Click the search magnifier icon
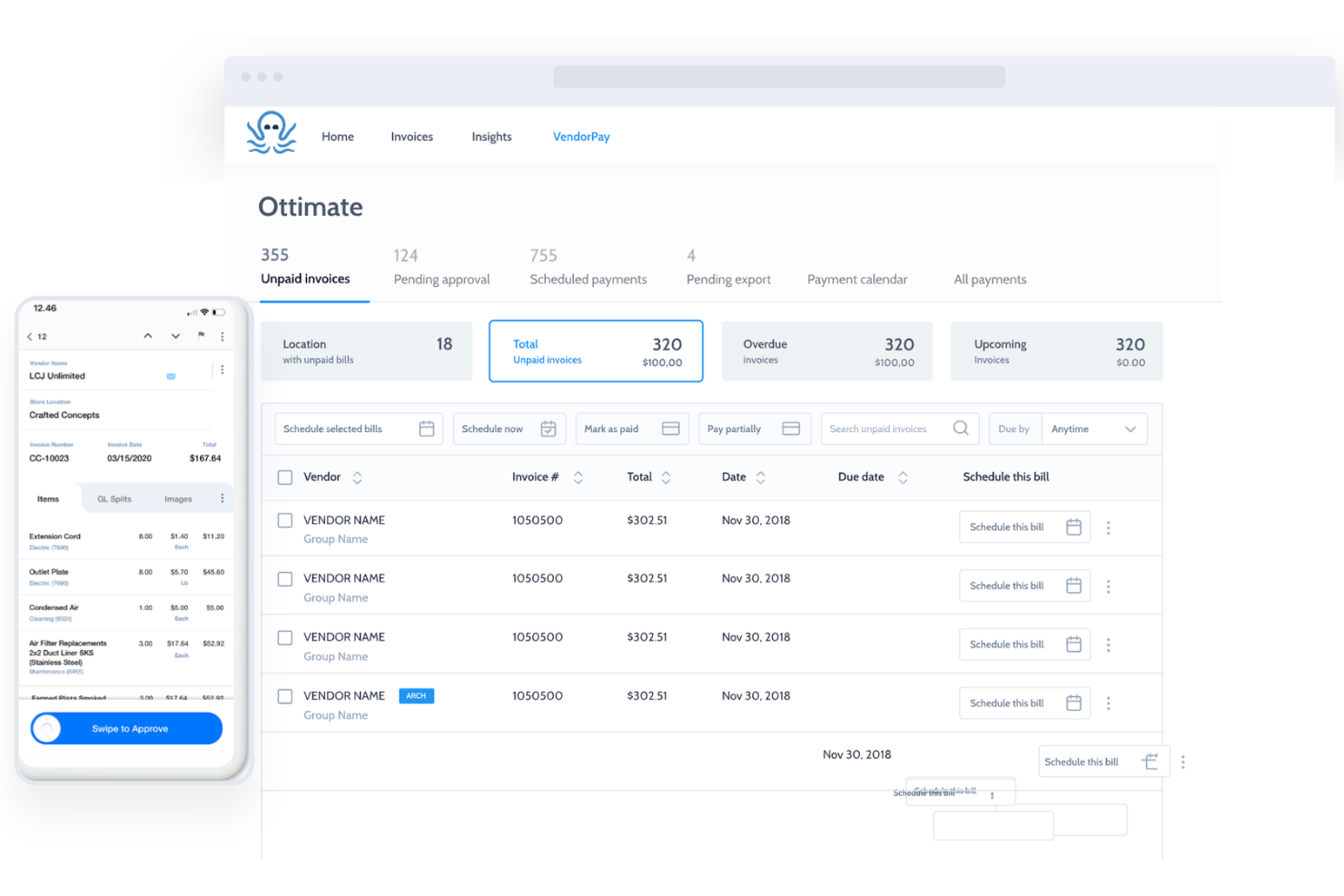 point(961,428)
